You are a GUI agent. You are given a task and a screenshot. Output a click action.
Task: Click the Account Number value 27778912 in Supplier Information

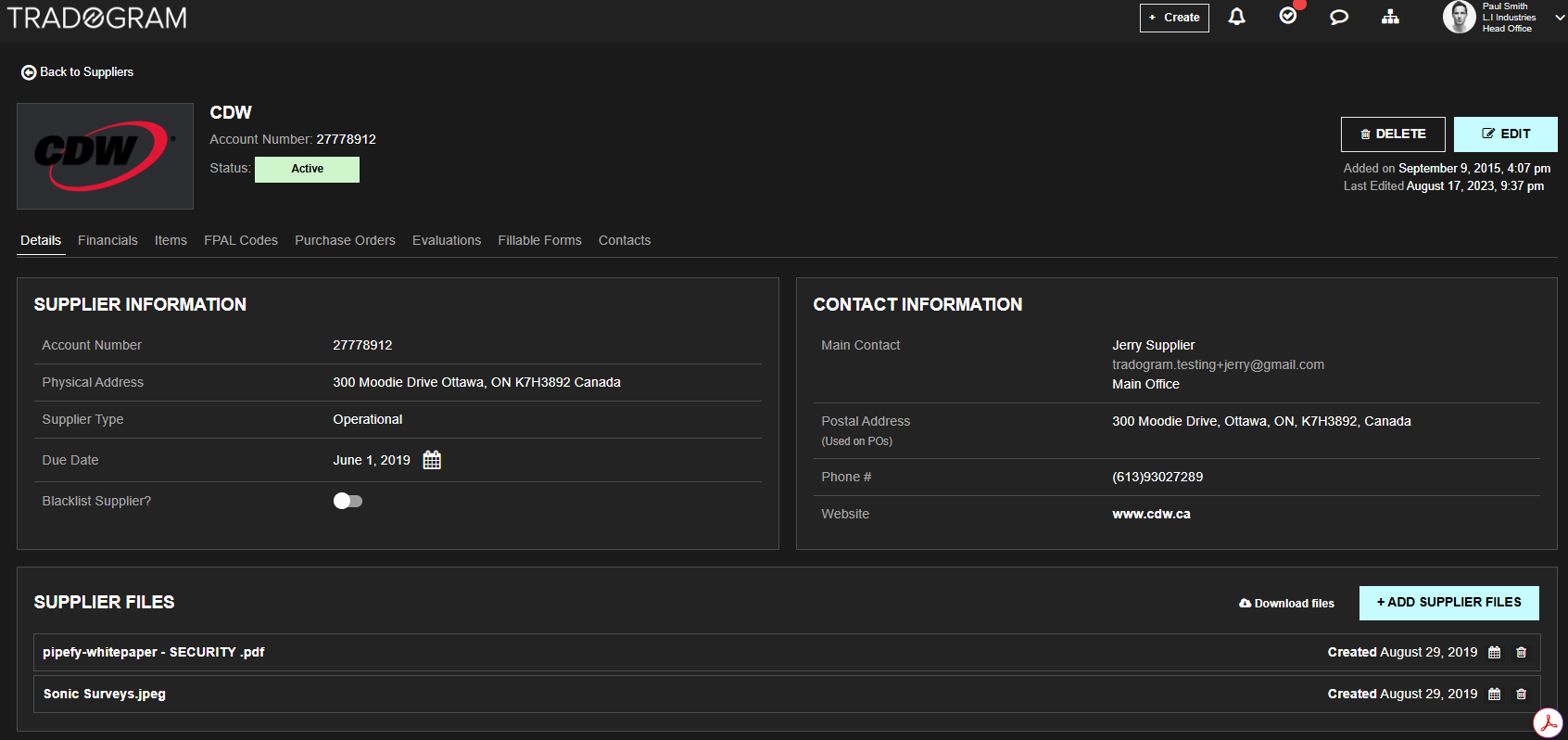[x=362, y=345]
